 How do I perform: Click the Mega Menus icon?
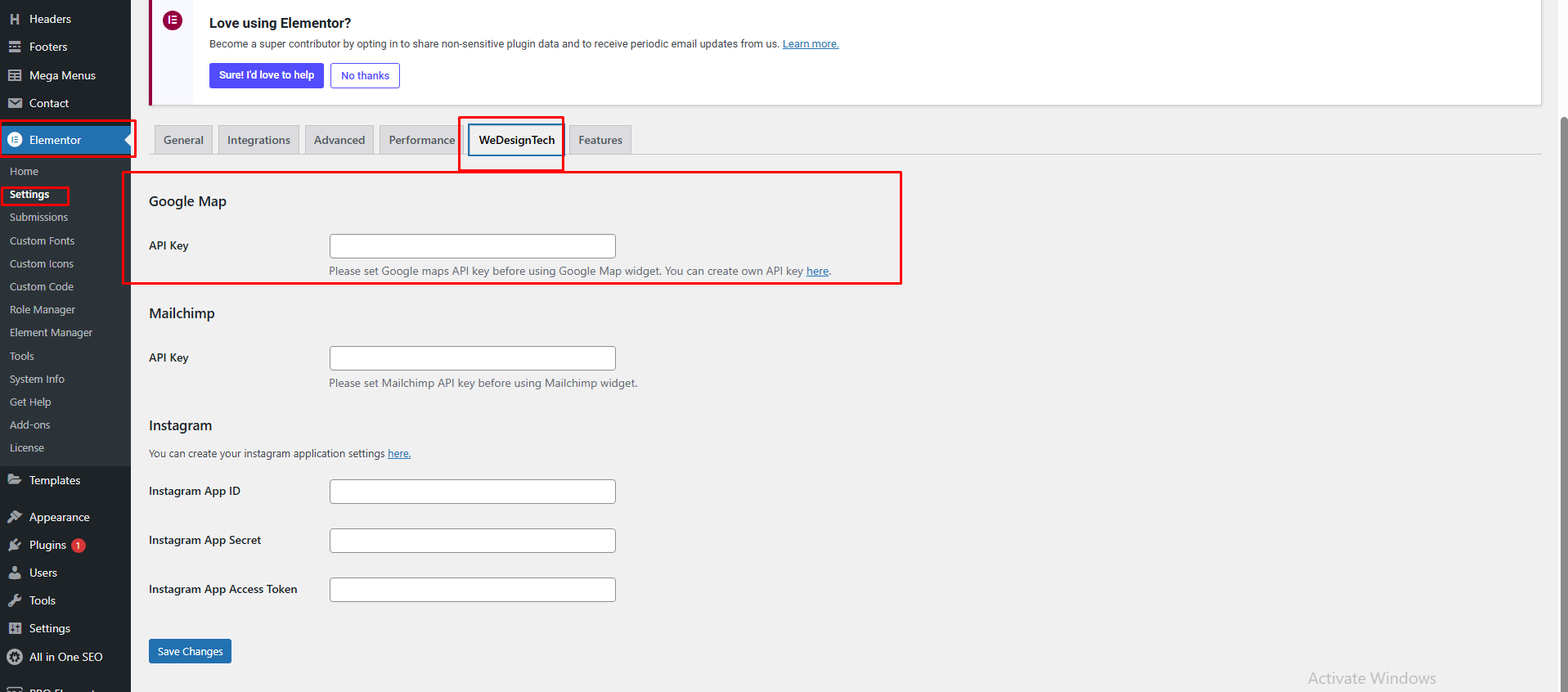(15, 75)
